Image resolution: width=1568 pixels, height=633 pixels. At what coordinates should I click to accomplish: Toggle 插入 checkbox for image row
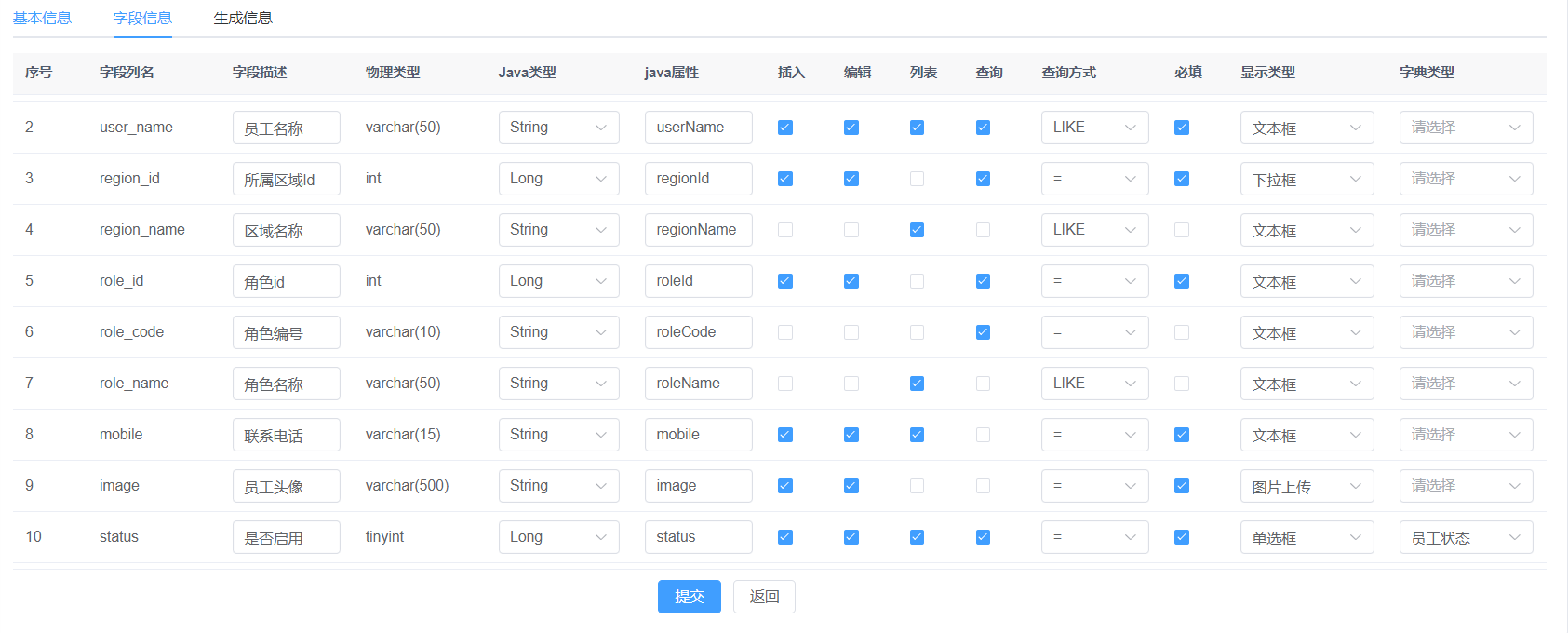[x=785, y=486]
